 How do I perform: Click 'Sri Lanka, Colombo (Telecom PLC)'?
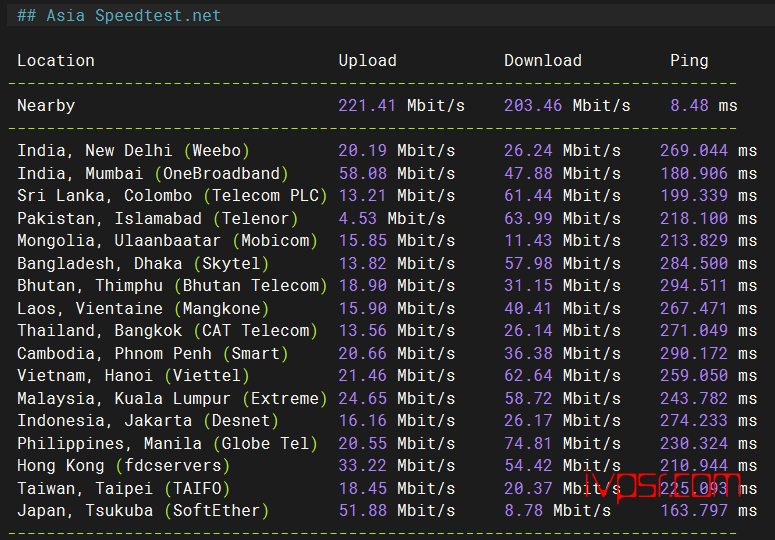point(172,196)
